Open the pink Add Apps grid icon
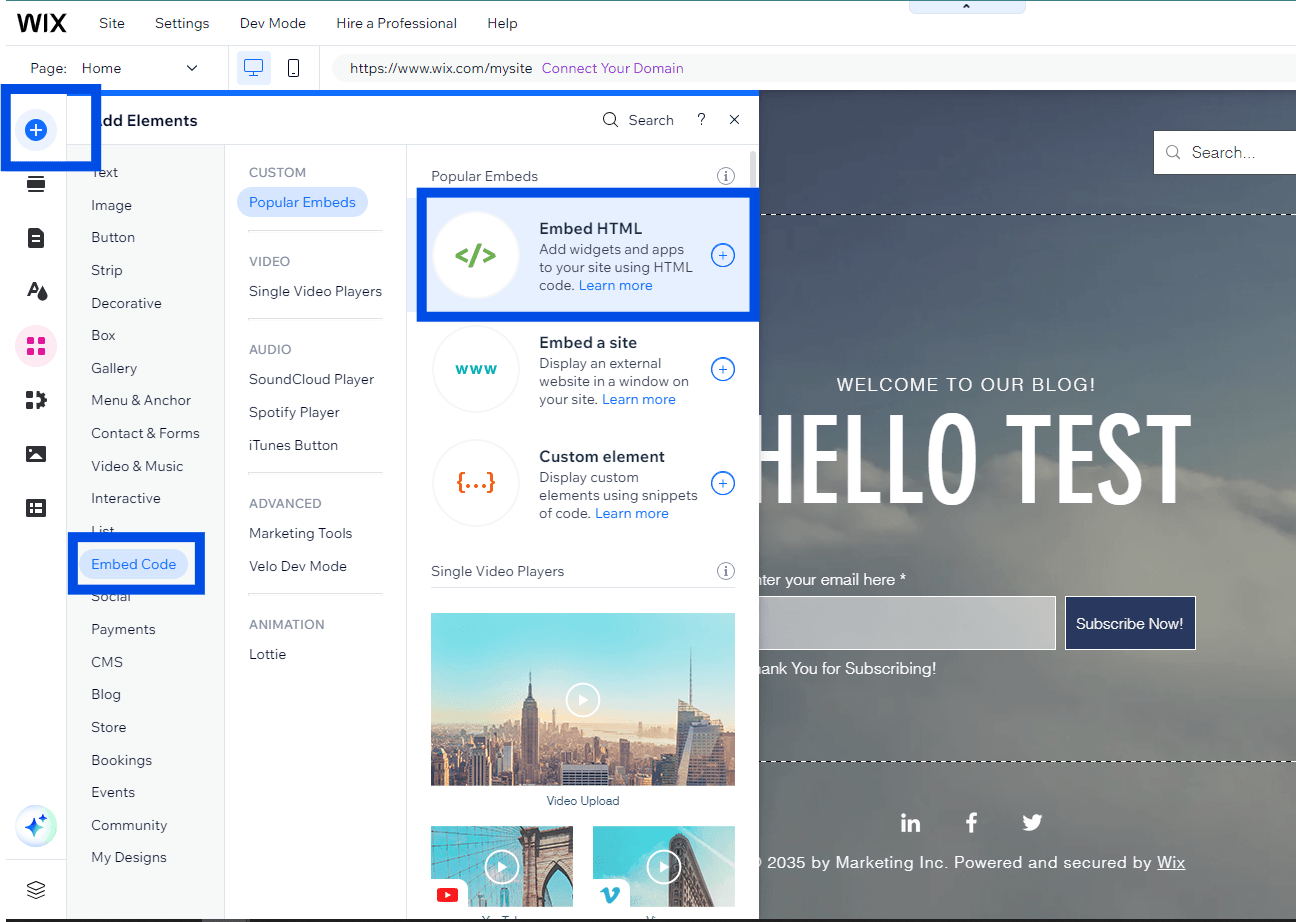Image resolution: width=1296 pixels, height=922 pixels. click(x=36, y=346)
